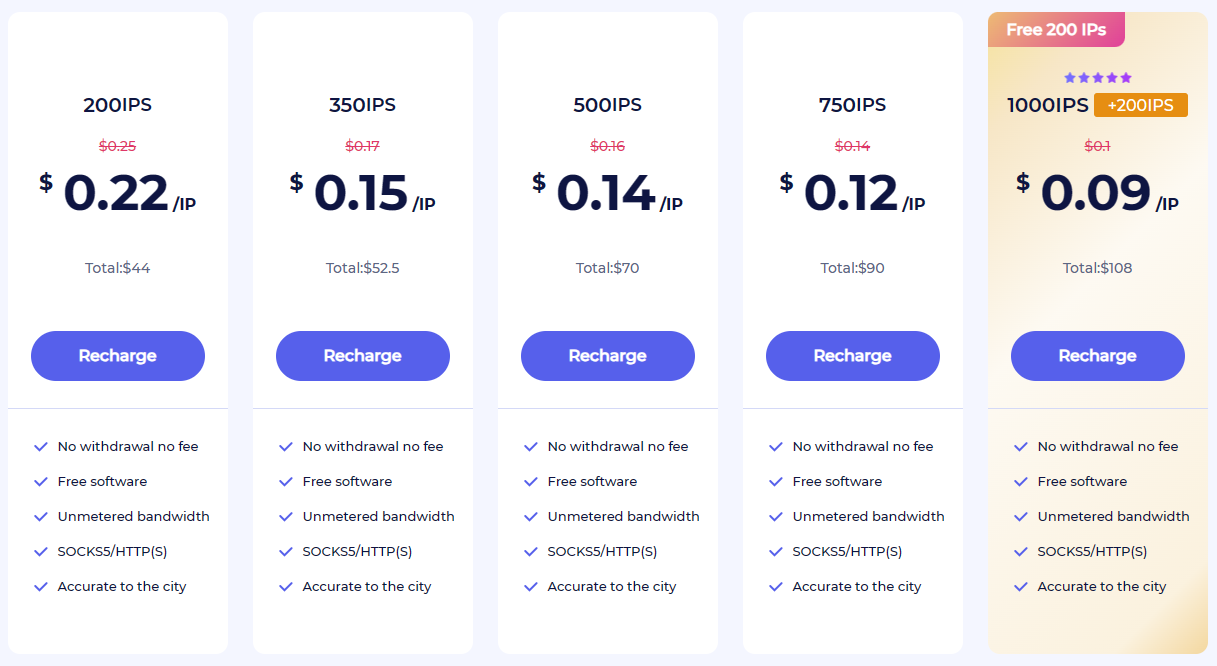This screenshot has height=666, width=1217.
Task: Click checkmark beside SOCKS5/HTTP(S) in 750IPS card
Action: (x=776, y=552)
